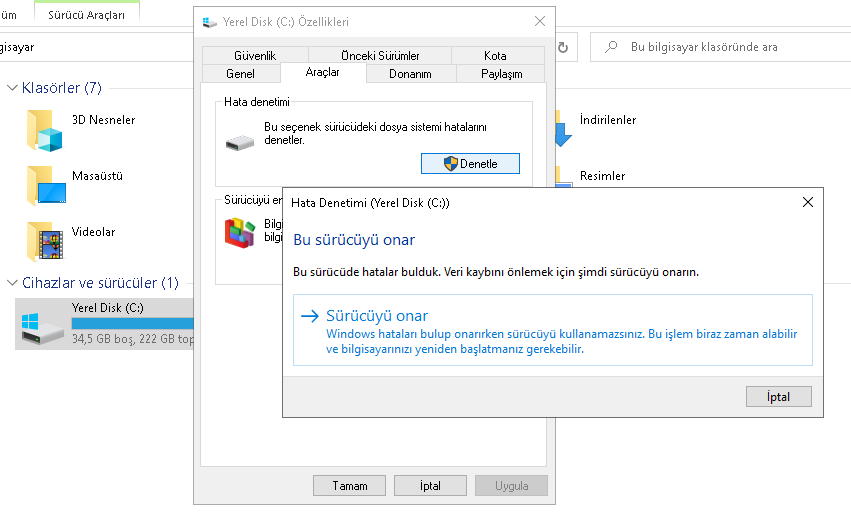Select the Araçlar tab

point(322,72)
